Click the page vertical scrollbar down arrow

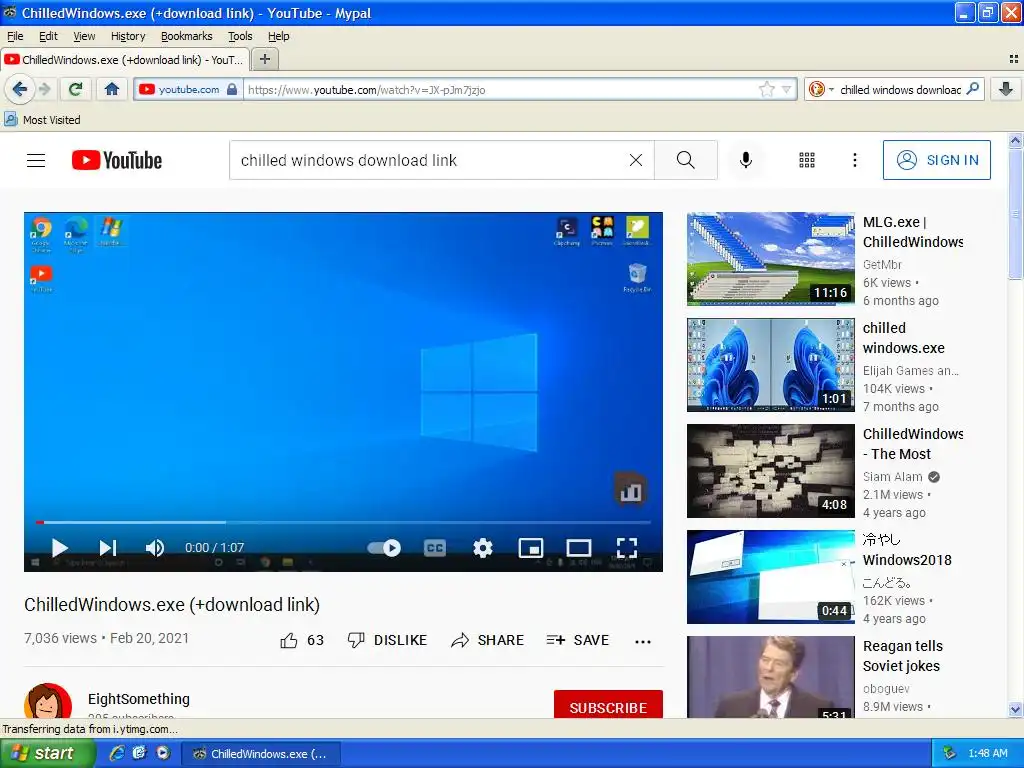tap(1015, 709)
